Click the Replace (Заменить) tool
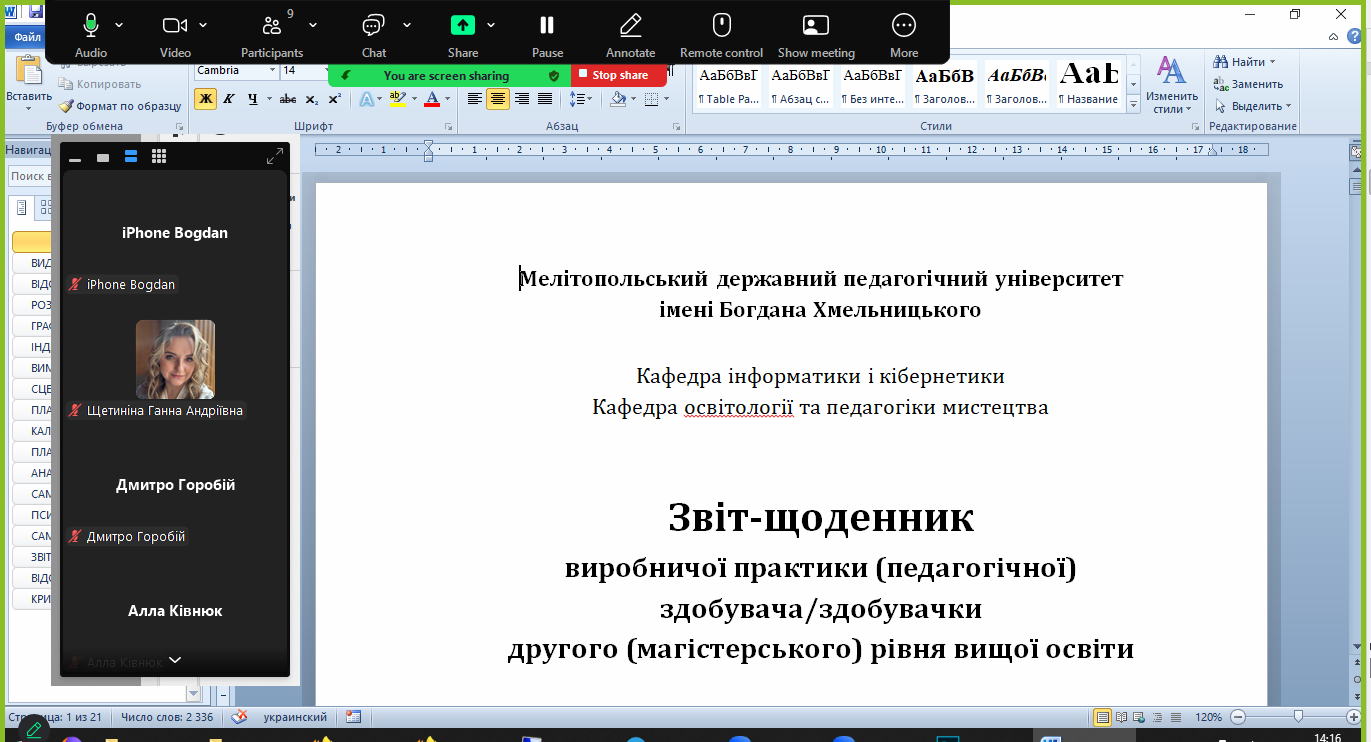The image size is (1371, 742). (1248, 84)
